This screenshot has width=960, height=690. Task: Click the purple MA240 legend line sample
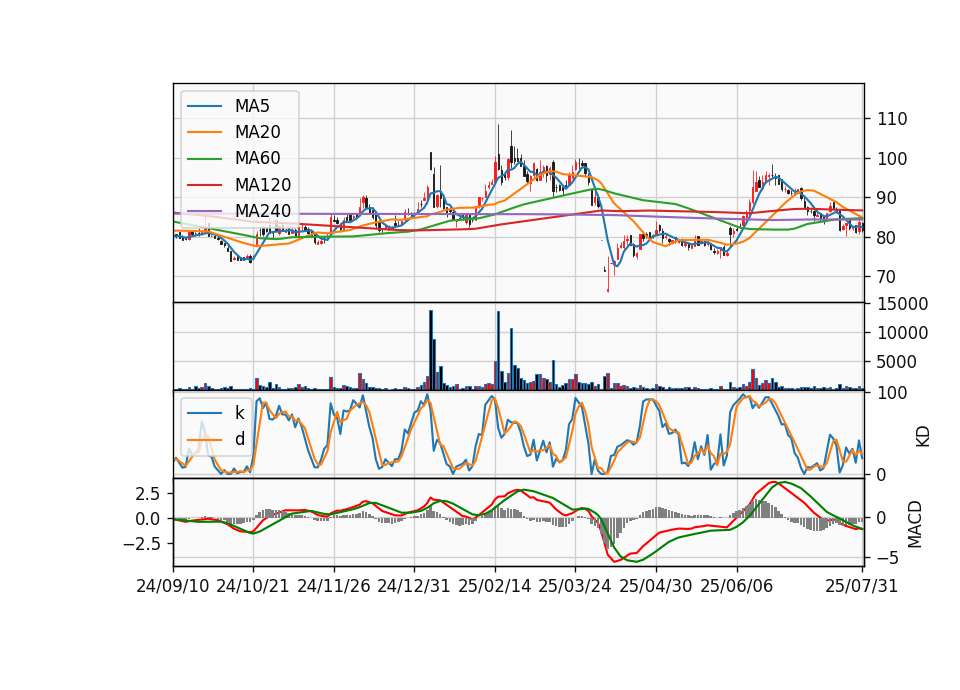[x=204, y=211]
